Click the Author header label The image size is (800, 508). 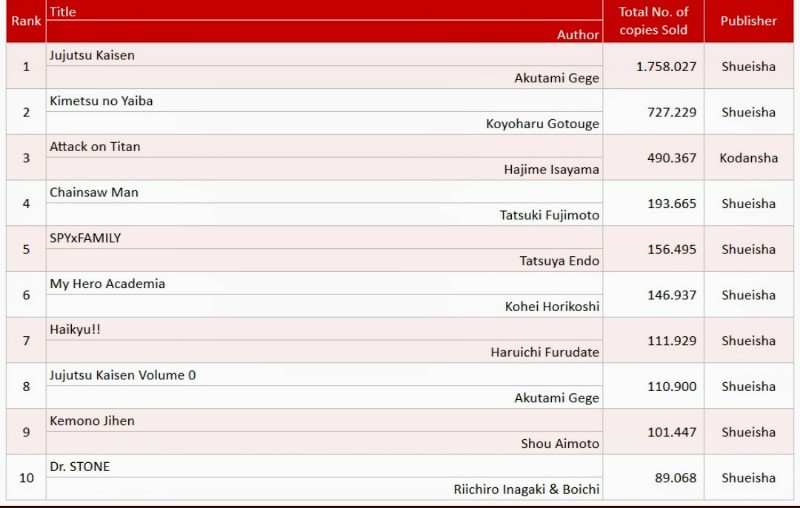click(x=578, y=34)
